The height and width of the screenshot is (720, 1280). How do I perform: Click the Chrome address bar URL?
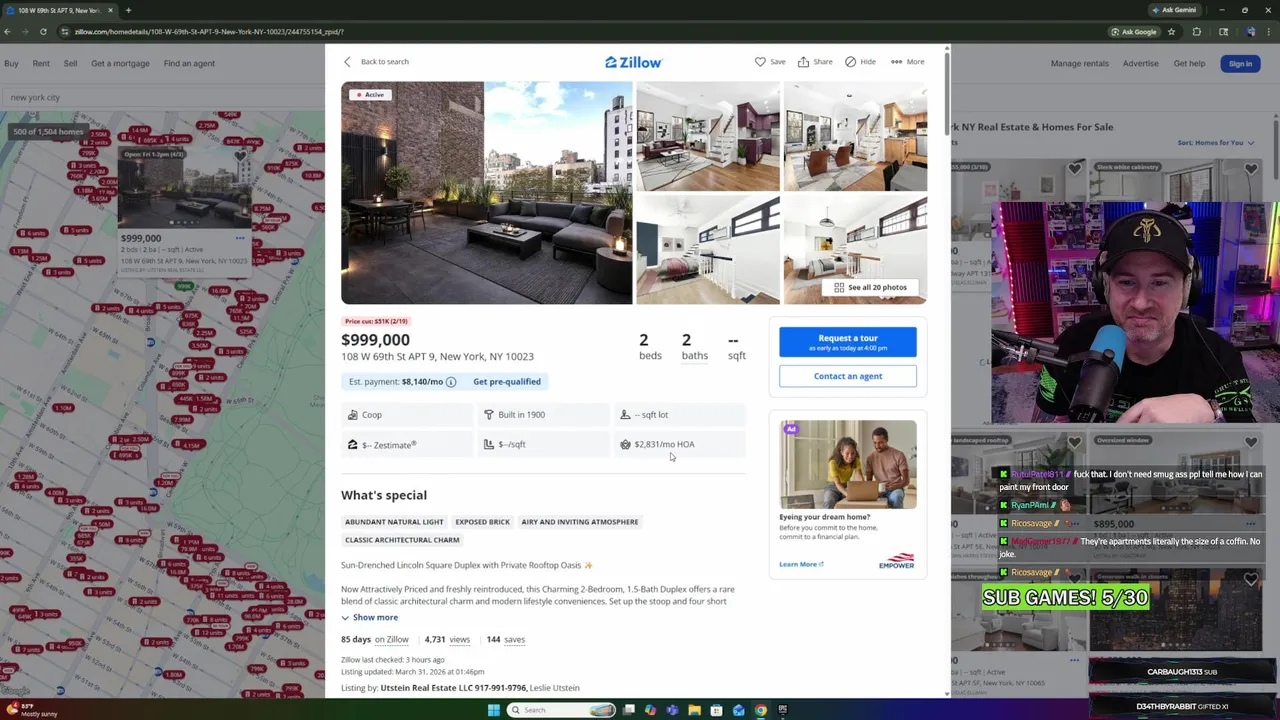pos(209,32)
